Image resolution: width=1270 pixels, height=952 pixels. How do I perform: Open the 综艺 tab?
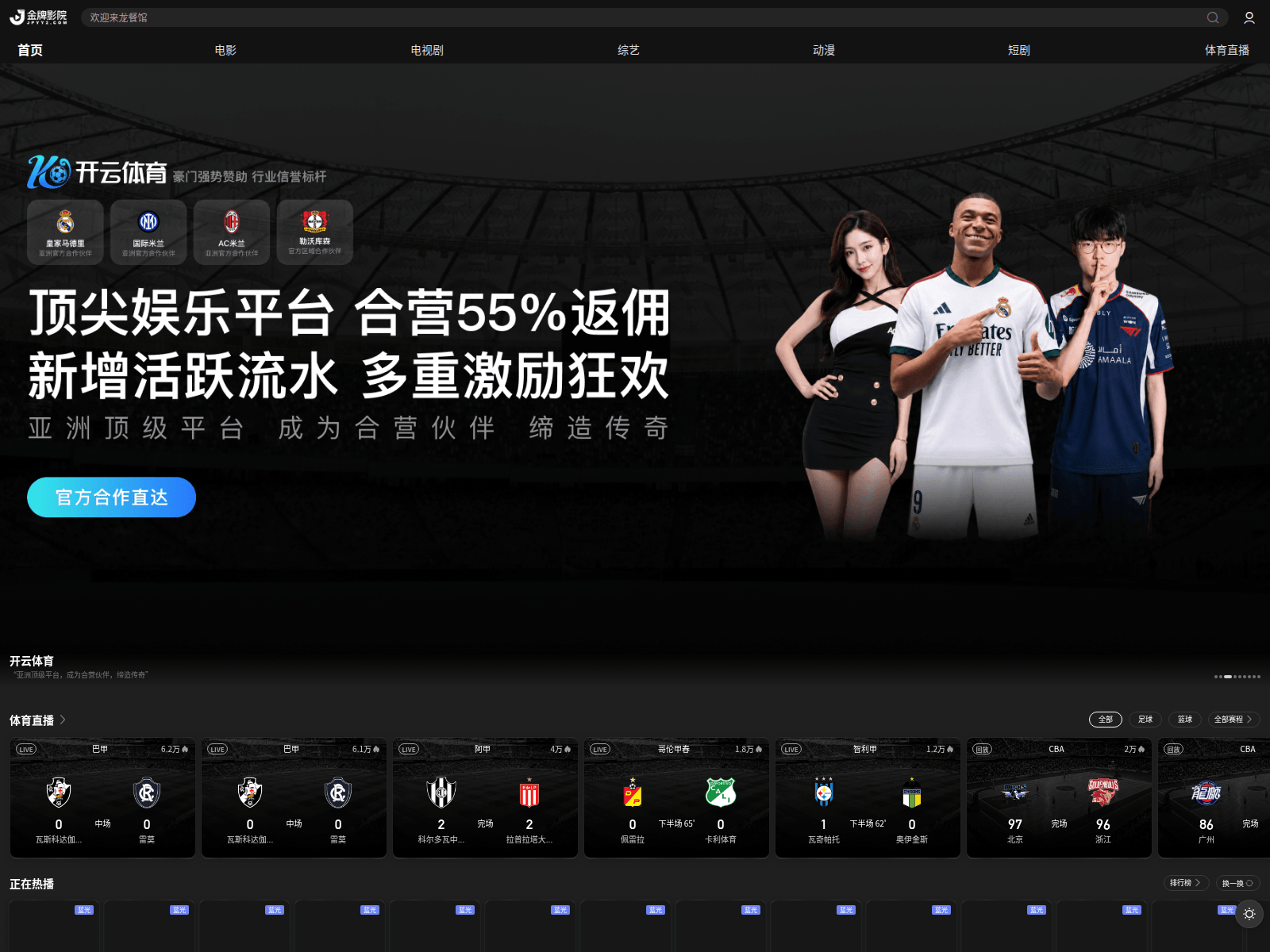click(x=629, y=50)
